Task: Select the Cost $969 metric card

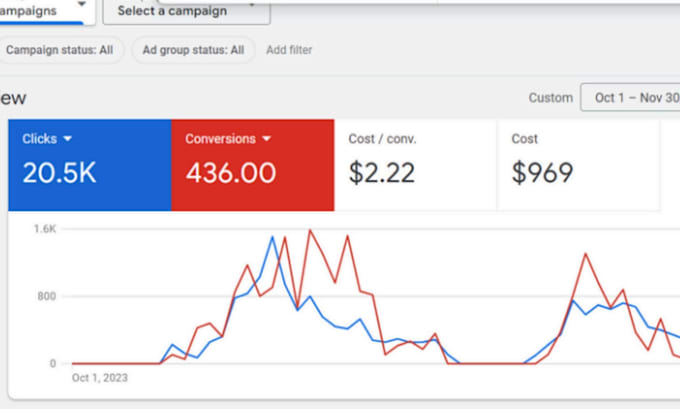Action: (x=579, y=165)
